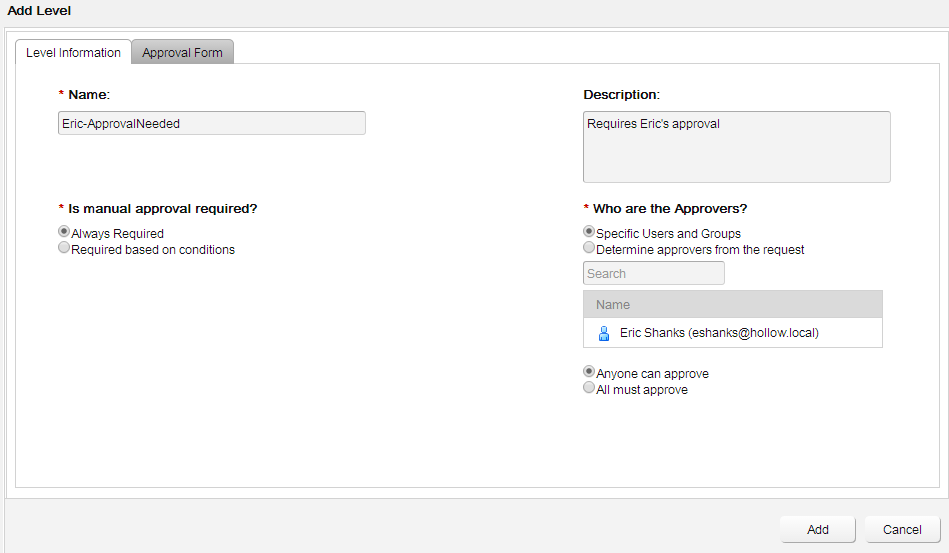
Task: Switch to the Approval Form tab
Action: 182,53
